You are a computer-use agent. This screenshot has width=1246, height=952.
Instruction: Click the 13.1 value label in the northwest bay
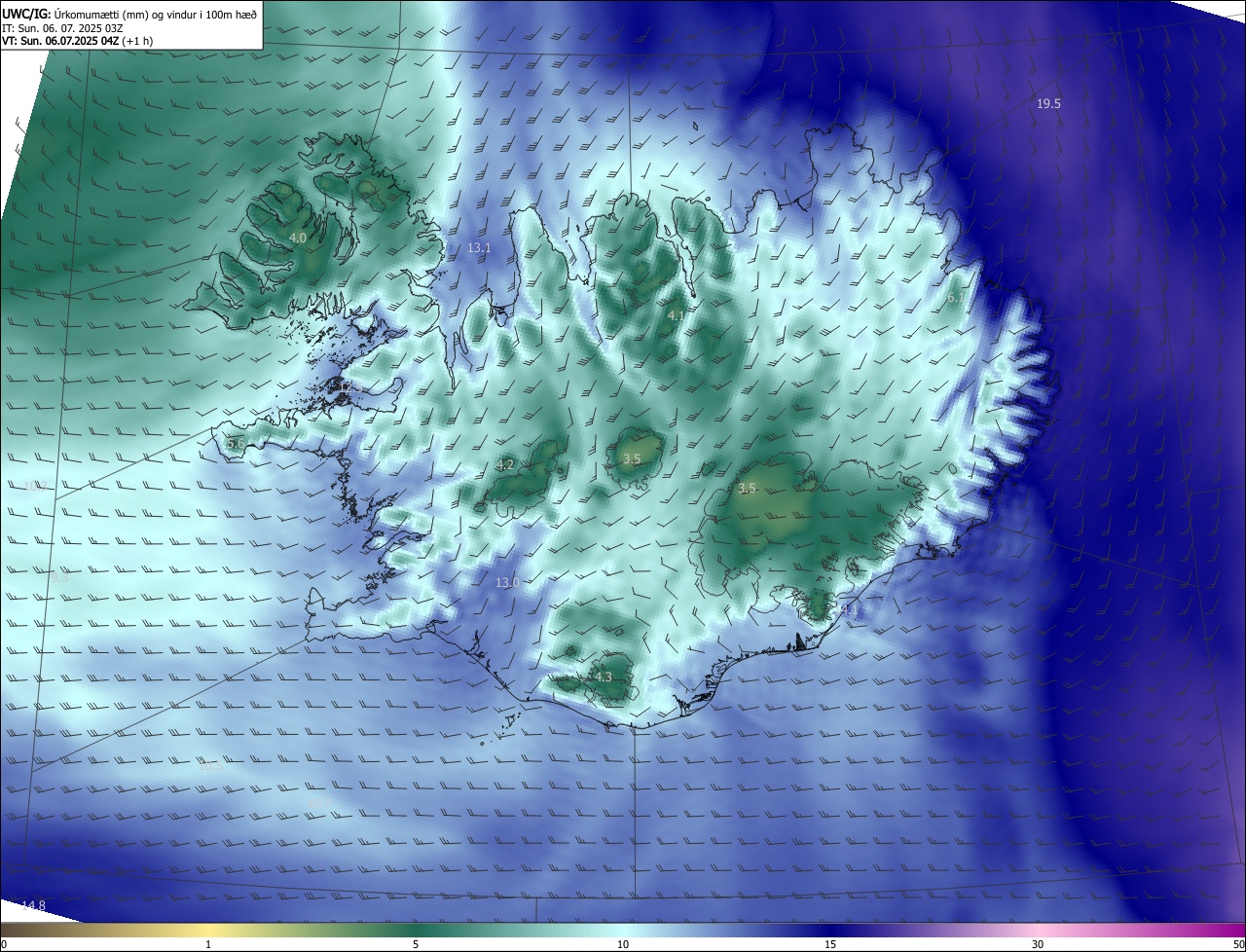[479, 248]
